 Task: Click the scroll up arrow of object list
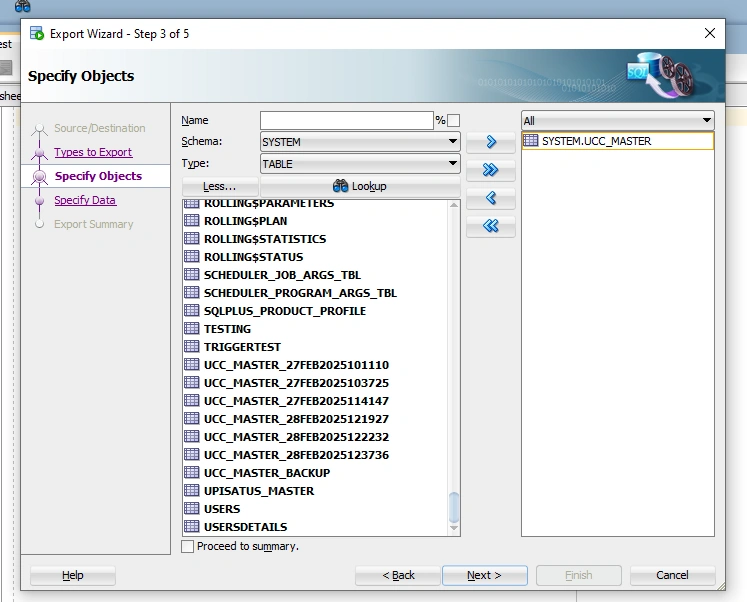point(454,205)
